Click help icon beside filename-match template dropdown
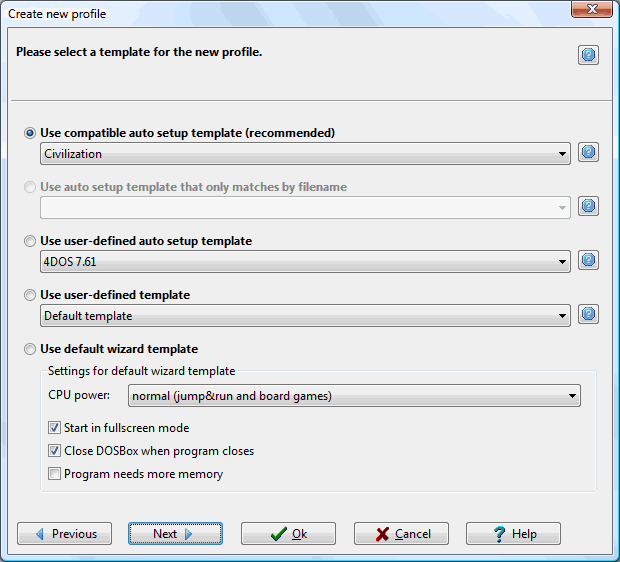 (x=588, y=206)
